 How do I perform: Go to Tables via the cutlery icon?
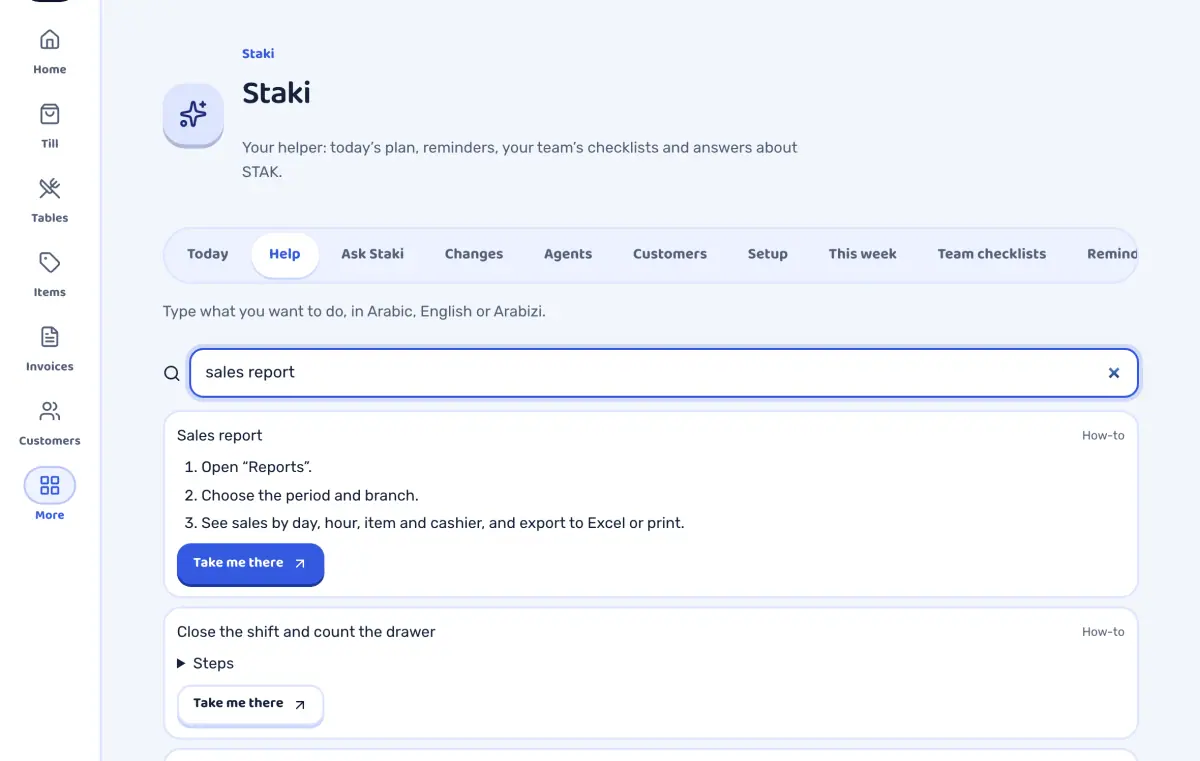click(49, 188)
